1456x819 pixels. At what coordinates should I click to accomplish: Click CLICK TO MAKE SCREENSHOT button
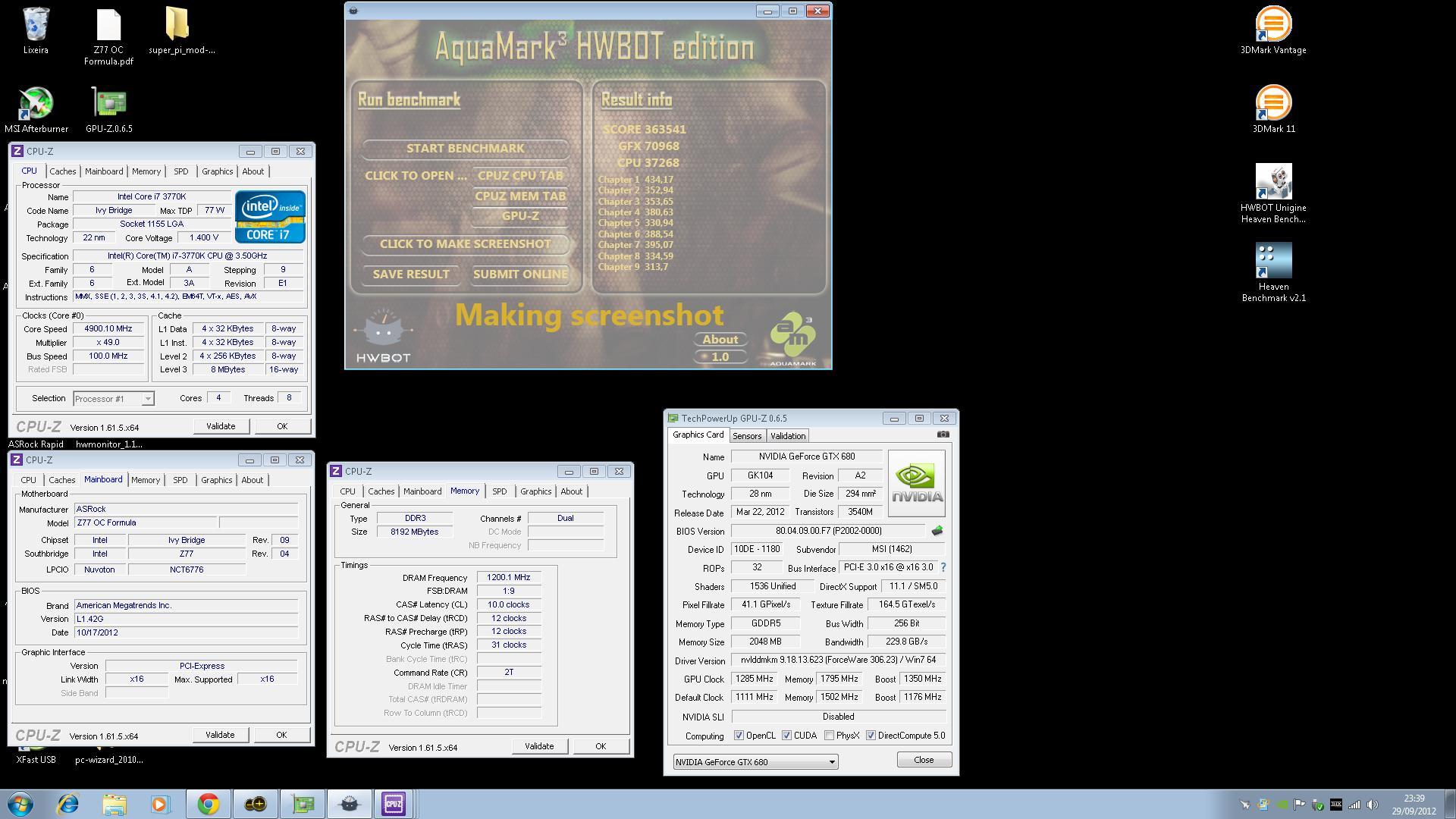pyautogui.click(x=465, y=244)
